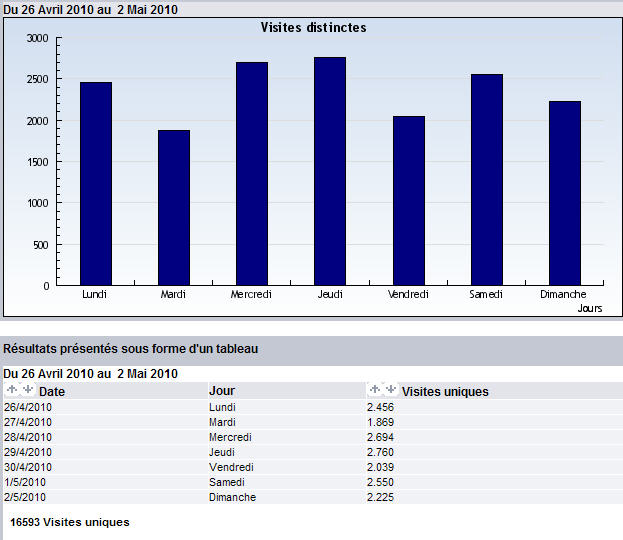Screen dimensions: 623x540
Task: Click the tallest bar for Jeudi
Action: (x=330, y=171)
